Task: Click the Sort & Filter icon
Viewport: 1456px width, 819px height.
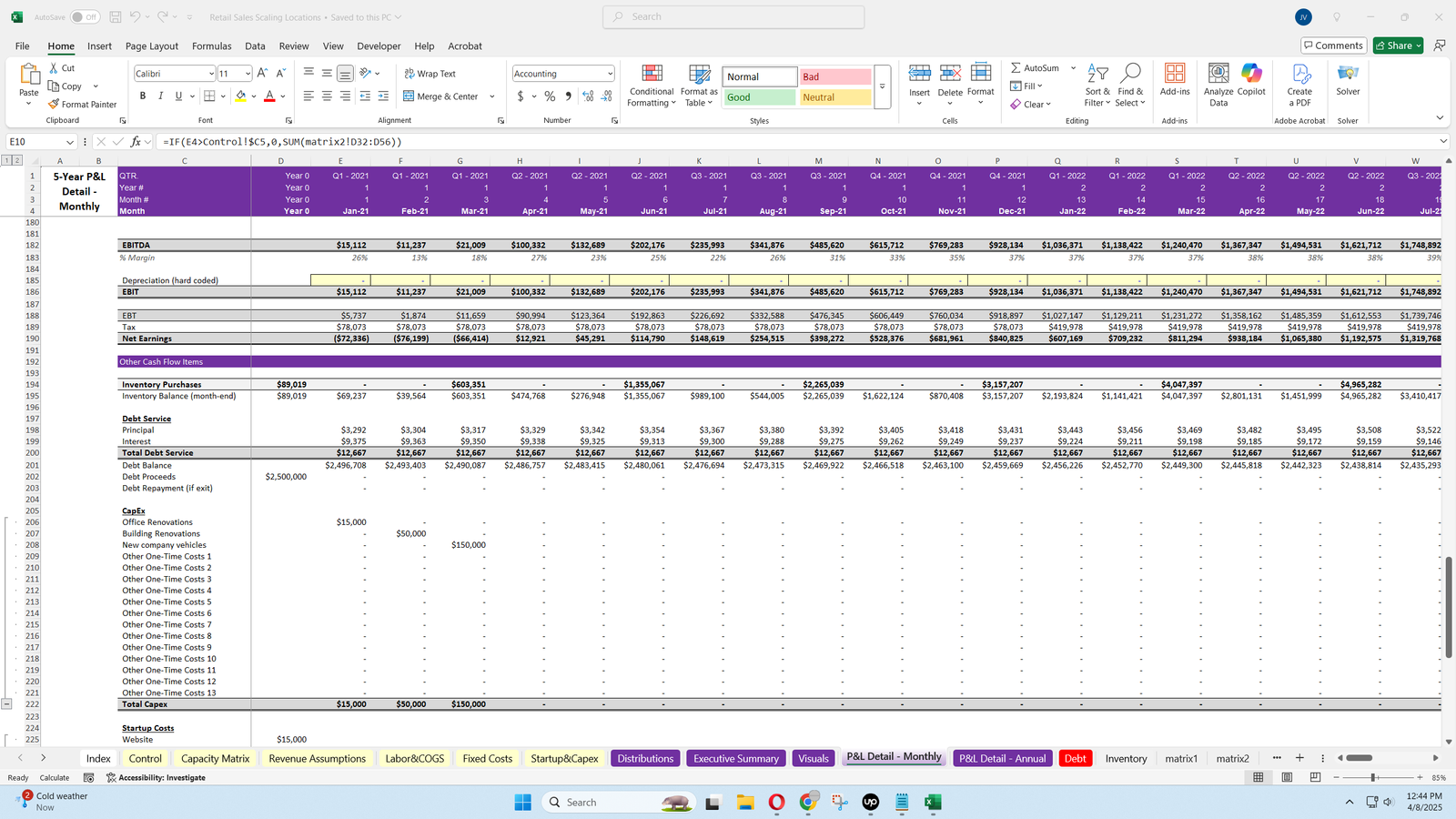Action: pos(1097,86)
